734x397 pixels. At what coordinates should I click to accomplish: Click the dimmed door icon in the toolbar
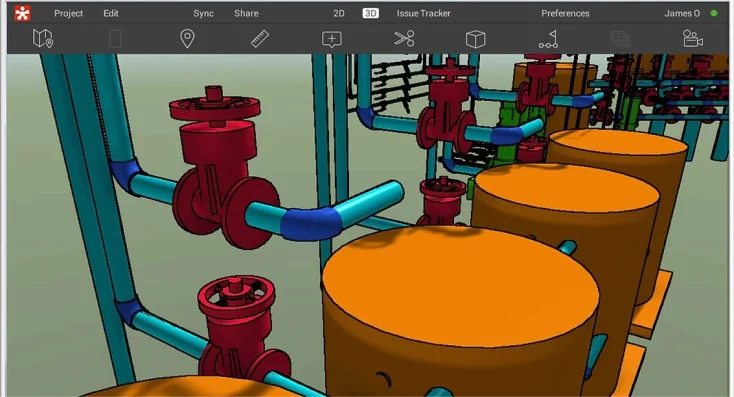(115, 39)
